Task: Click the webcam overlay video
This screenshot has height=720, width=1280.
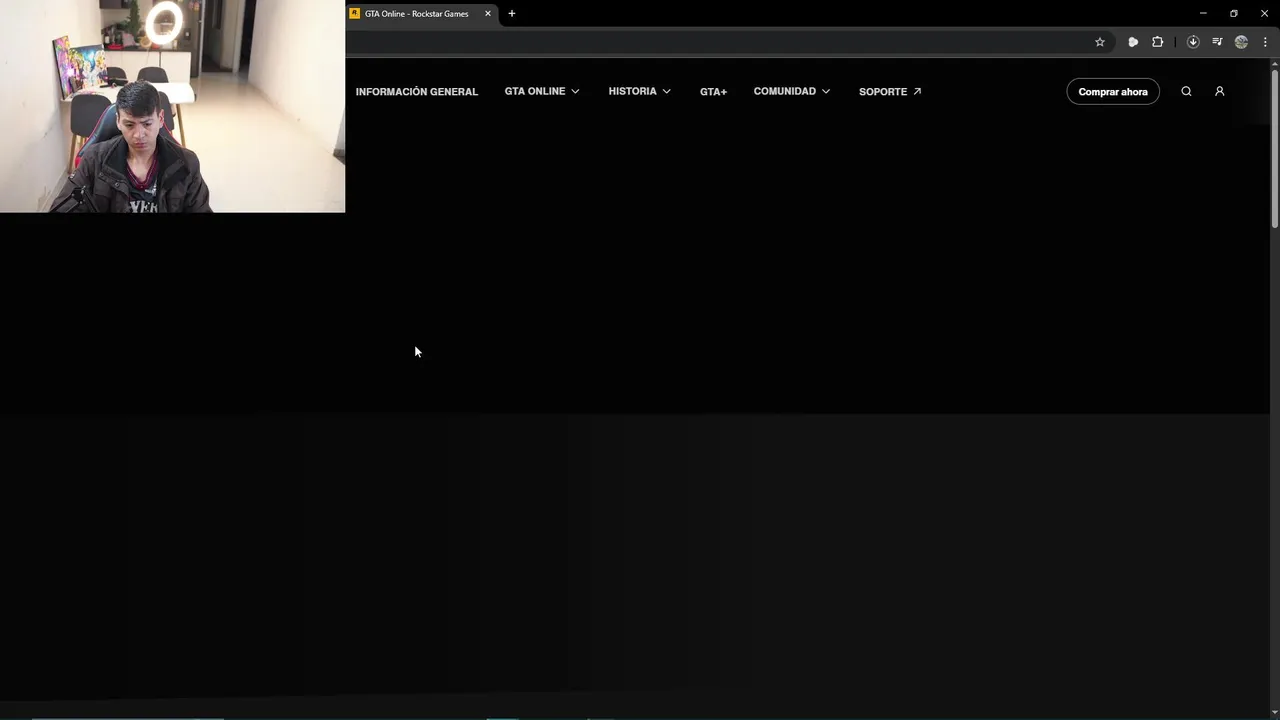Action: click(172, 106)
